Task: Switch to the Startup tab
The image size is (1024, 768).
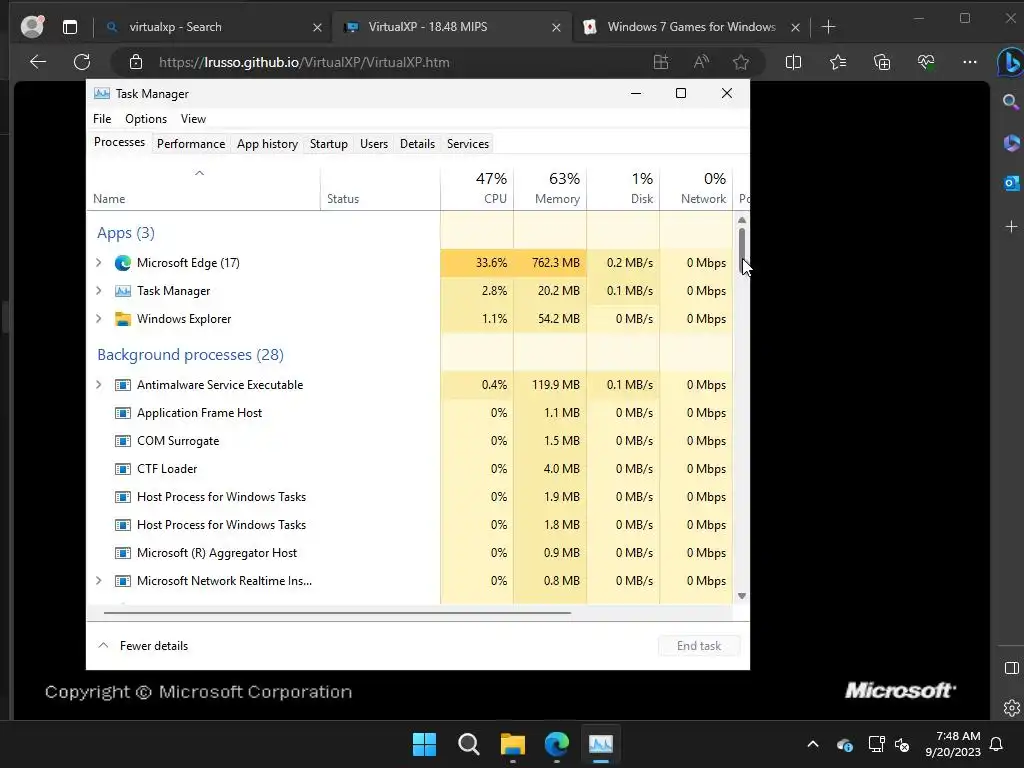Action: (x=328, y=144)
